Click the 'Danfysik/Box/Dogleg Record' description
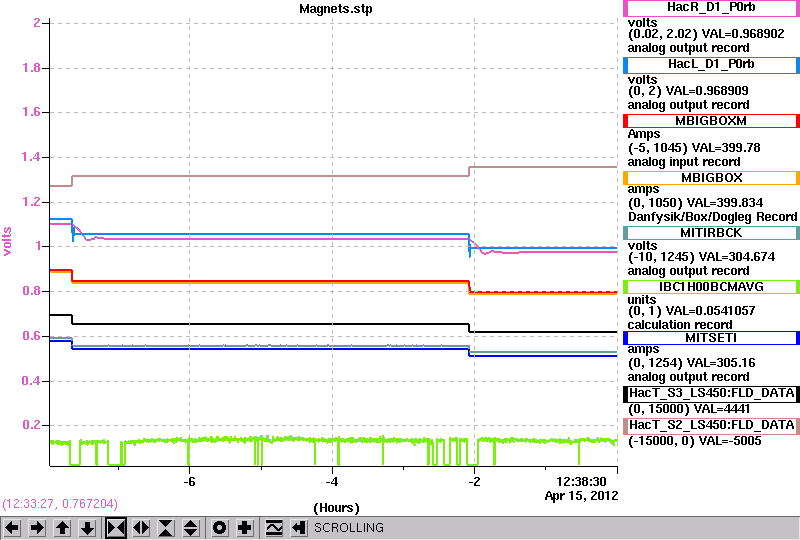Image resolution: width=800 pixels, height=540 pixels. click(712, 217)
